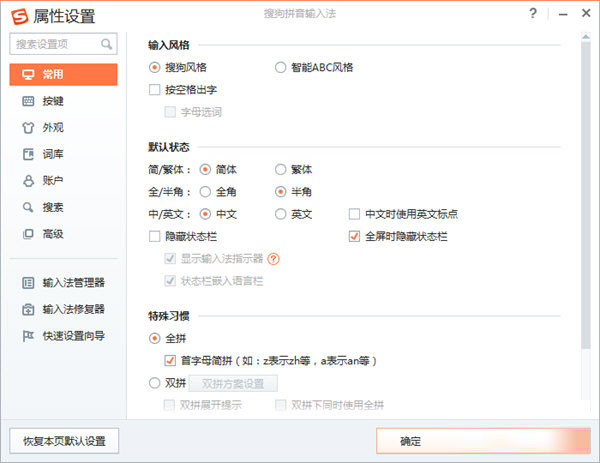Open the 高级 (advanced) settings section
Image resolution: width=600 pixels, height=463 pixels.
(x=52, y=234)
